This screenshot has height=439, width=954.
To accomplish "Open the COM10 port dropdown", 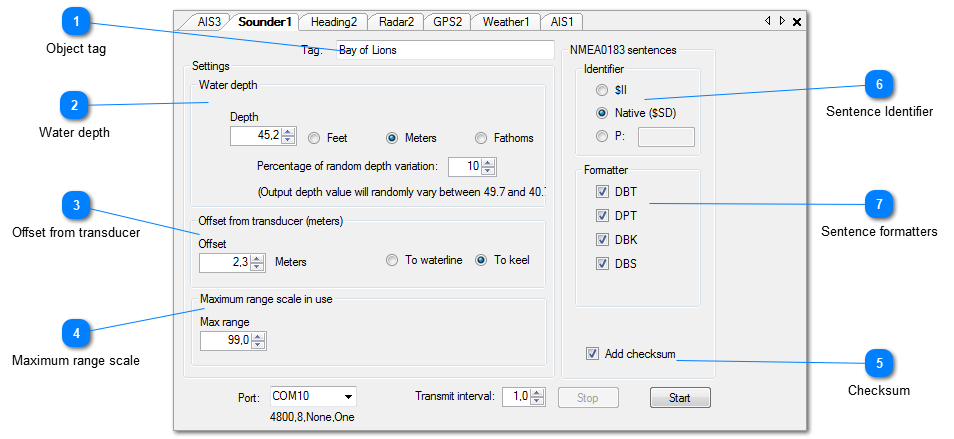I will pyautogui.click(x=348, y=397).
